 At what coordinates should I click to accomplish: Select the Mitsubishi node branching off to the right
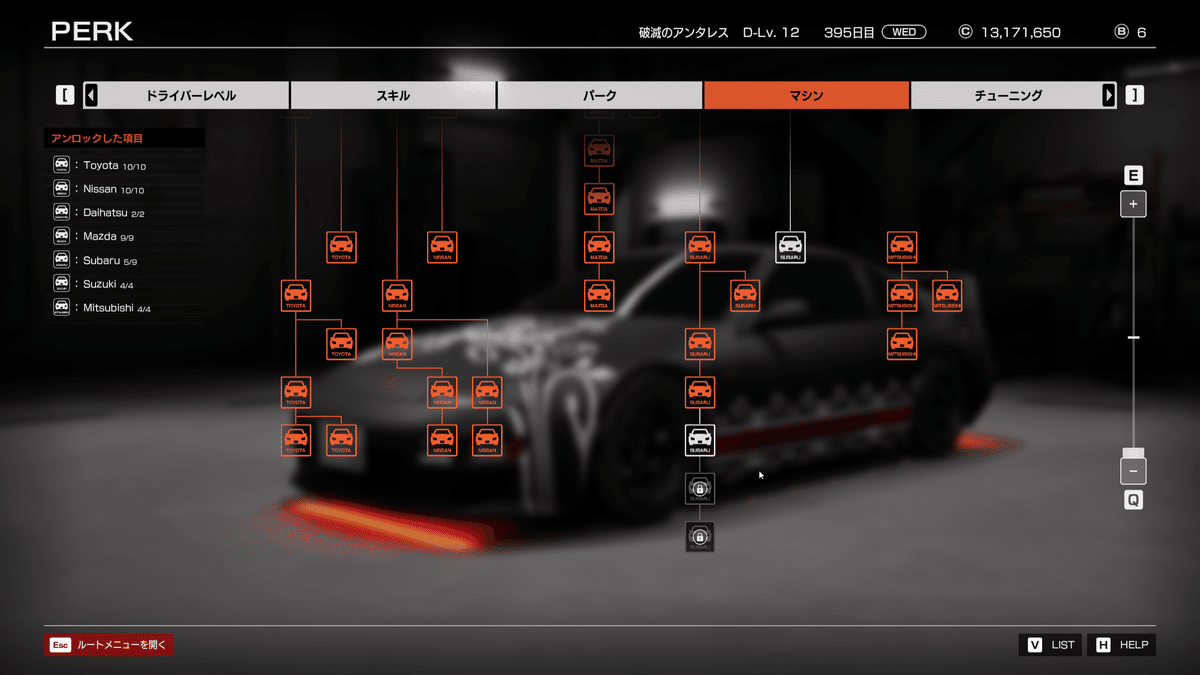947,295
